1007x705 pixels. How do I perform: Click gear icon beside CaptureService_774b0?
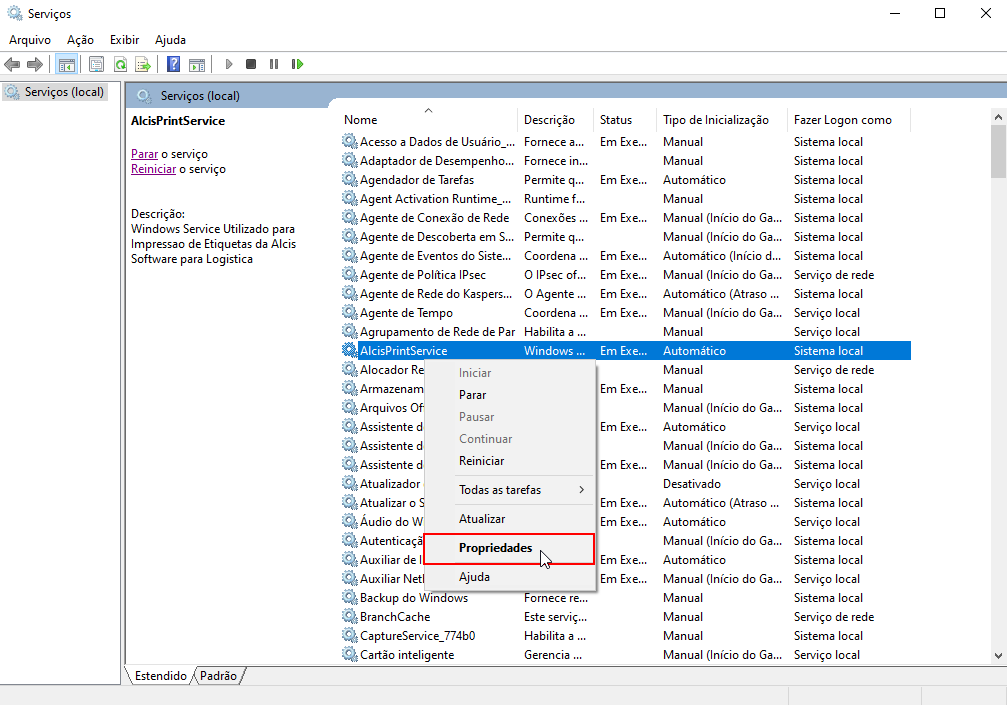349,636
